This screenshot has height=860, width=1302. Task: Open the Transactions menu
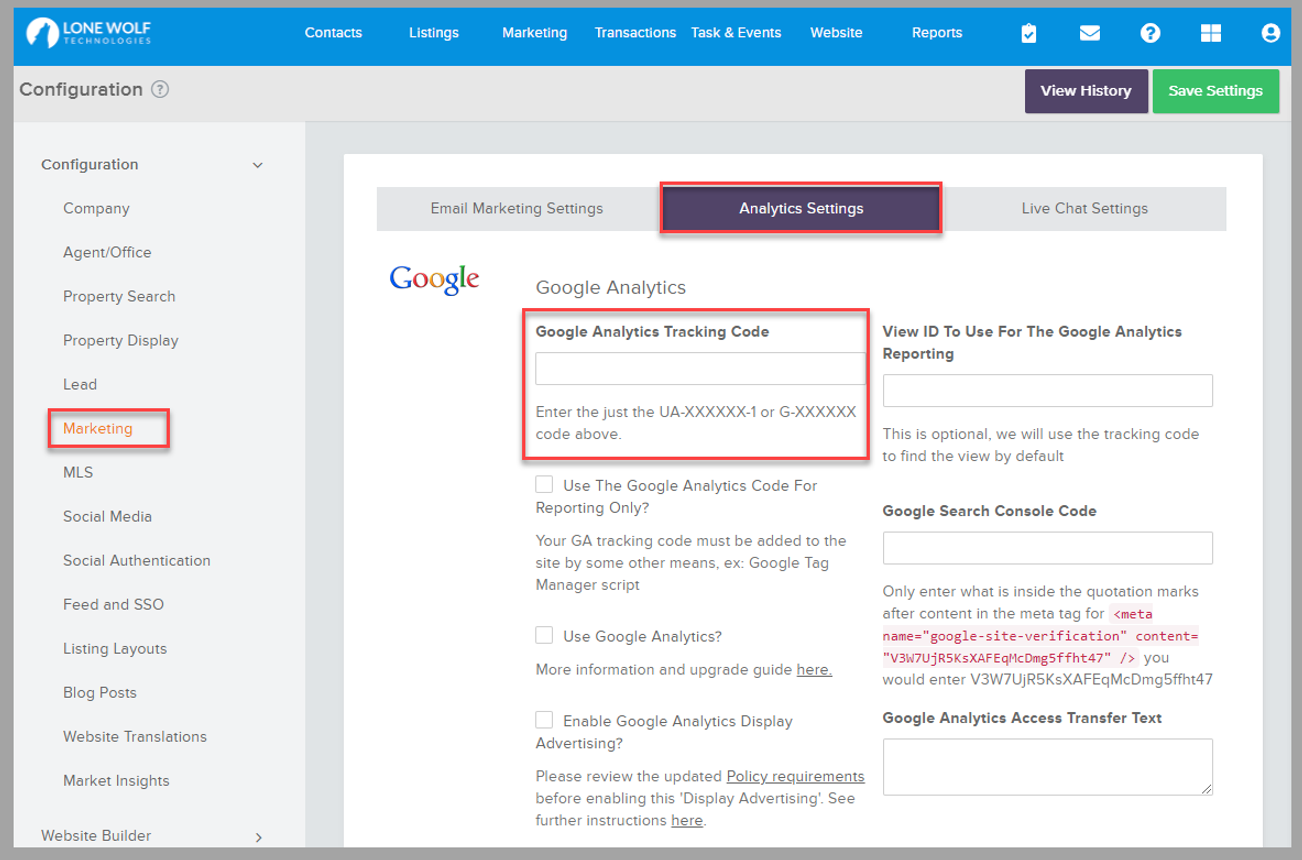(x=635, y=33)
